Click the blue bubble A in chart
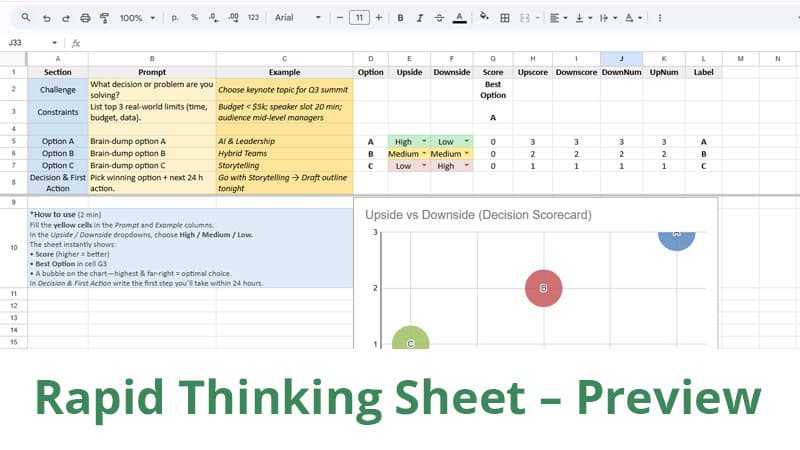This screenshot has width=800, height=450. pyautogui.click(x=677, y=240)
